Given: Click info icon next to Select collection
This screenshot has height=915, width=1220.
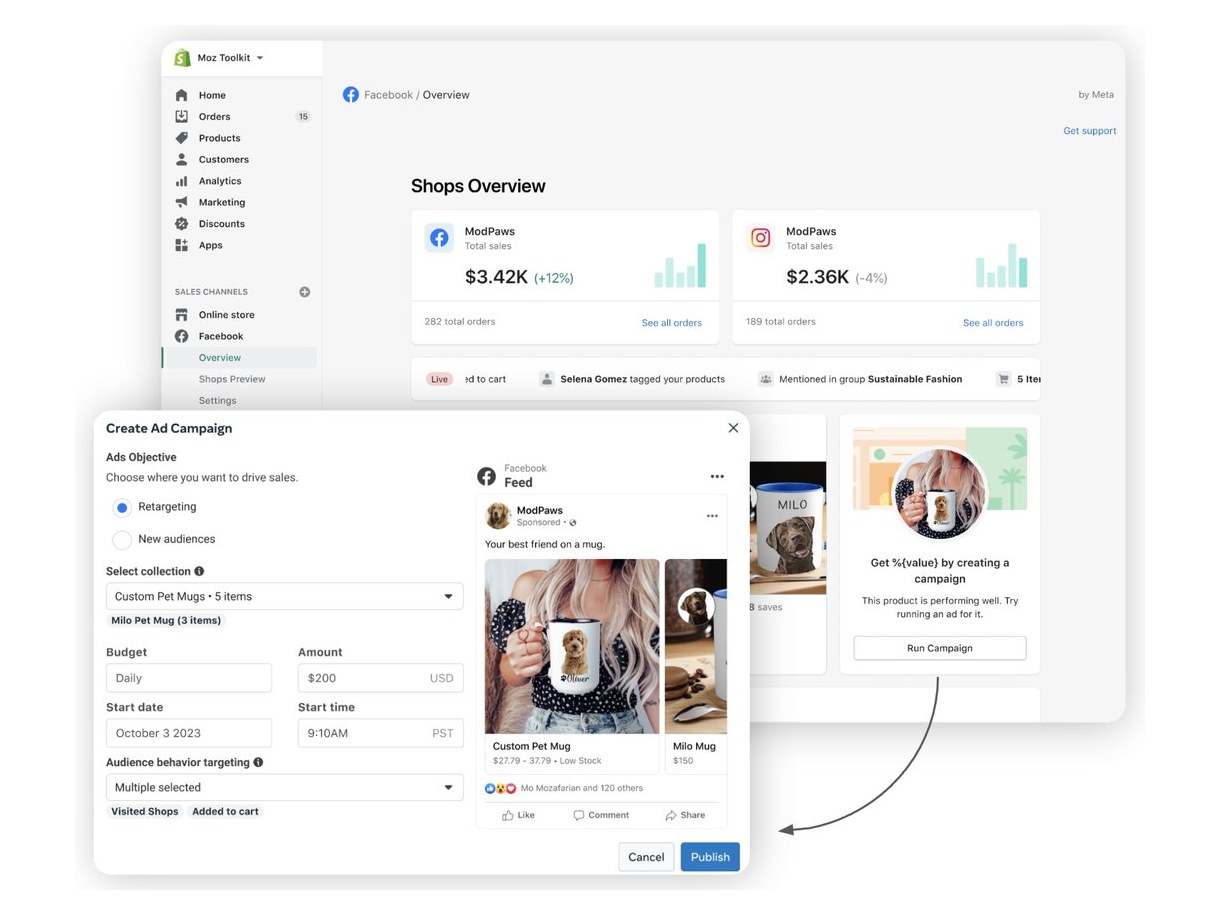Looking at the screenshot, I should (x=199, y=571).
